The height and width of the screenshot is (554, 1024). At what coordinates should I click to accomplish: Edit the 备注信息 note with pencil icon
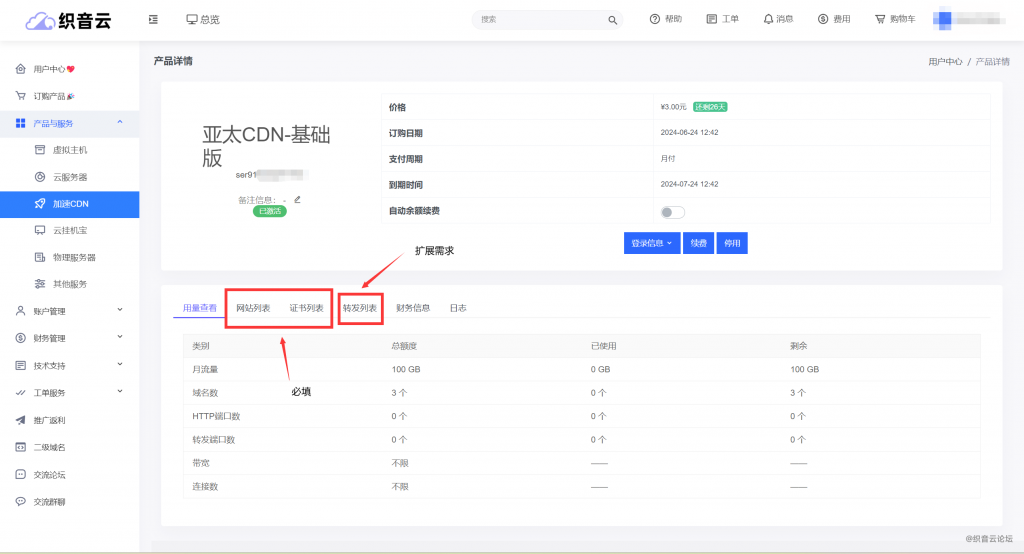pyautogui.click(x=297, y=199)
